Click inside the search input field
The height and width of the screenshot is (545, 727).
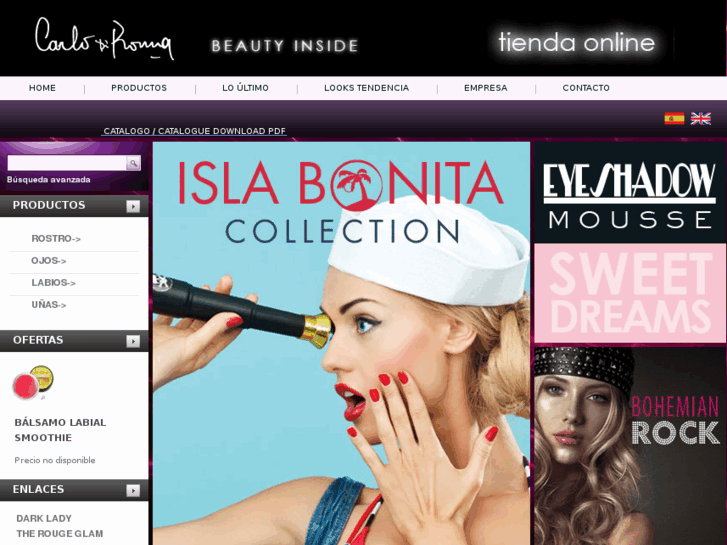[x=67, y=163]
